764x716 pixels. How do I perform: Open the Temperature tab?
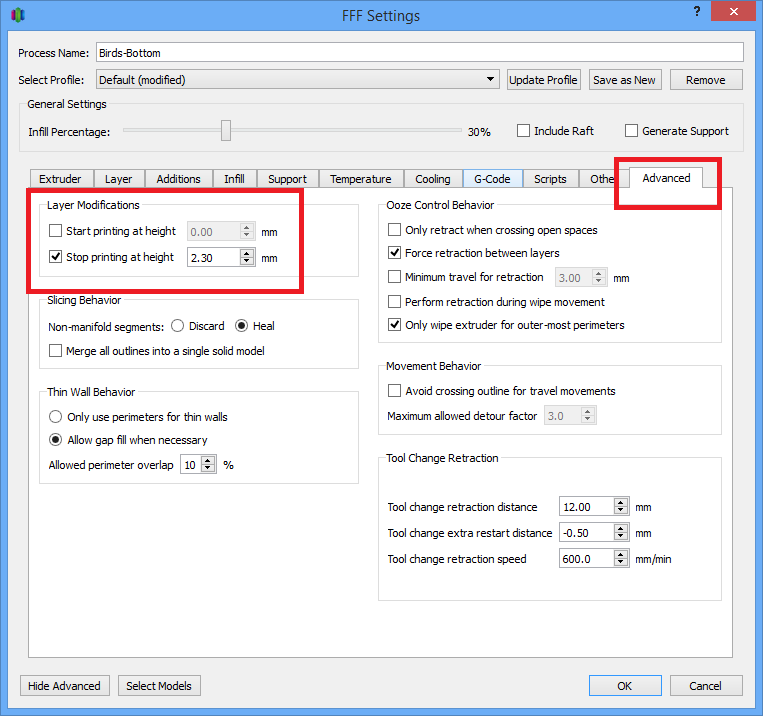(x=360, y=179)
